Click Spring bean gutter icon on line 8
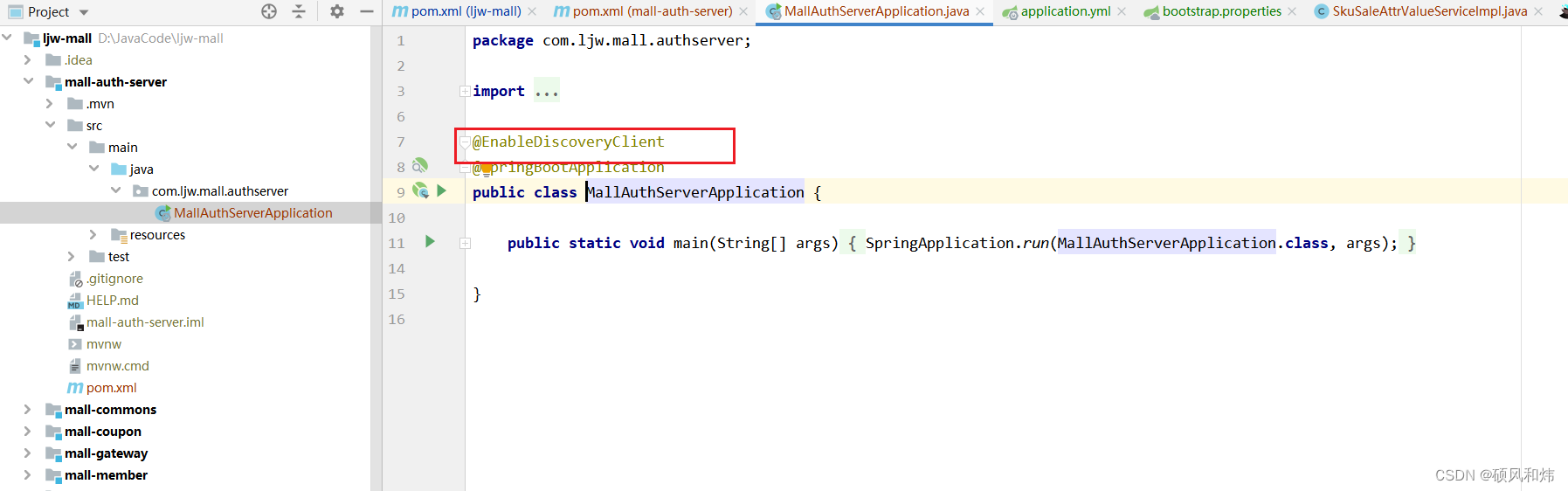Screen dimensions: 1568x491 click(x=420, y=164)
